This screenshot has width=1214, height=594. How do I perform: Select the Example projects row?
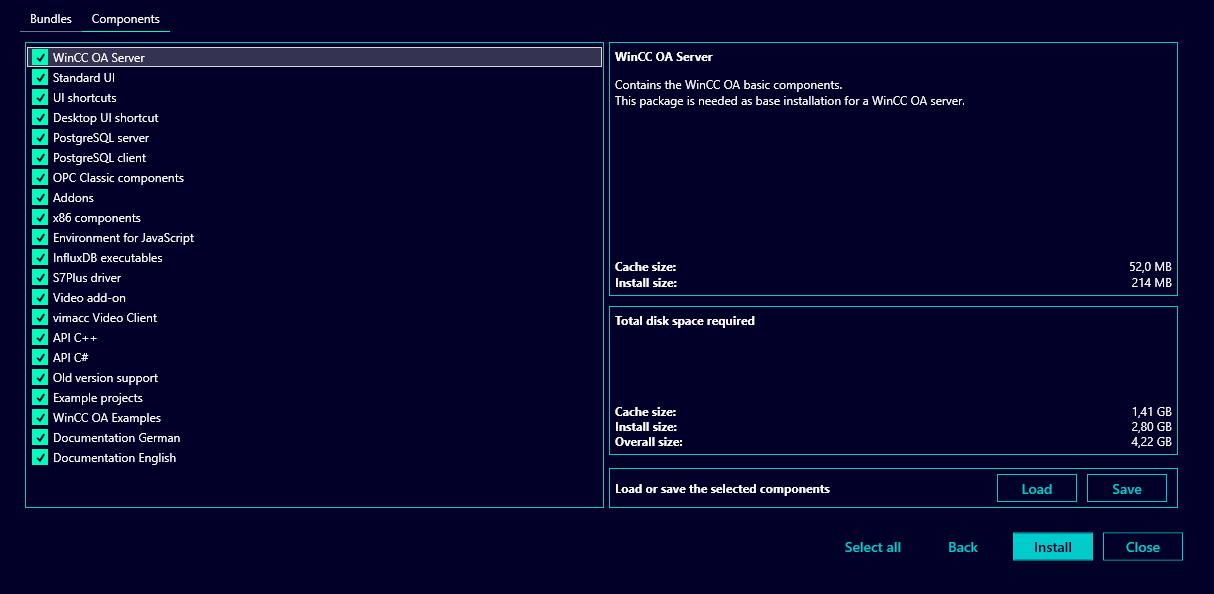98,398
